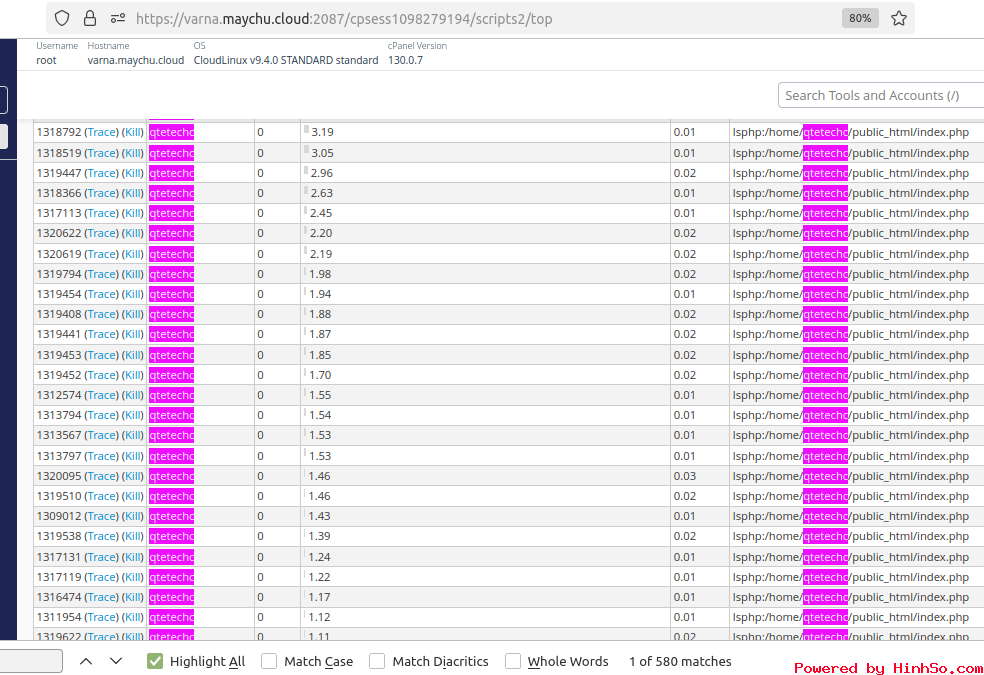Go to previous find match arrow

pyautogui.click(x=86, y=661)
